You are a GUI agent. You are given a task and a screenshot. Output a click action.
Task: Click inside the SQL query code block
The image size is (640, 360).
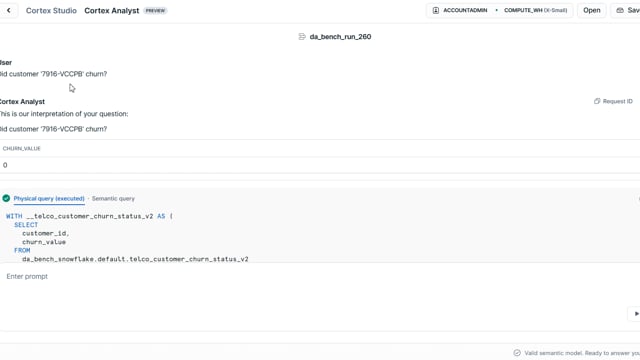tap(318, 237)
